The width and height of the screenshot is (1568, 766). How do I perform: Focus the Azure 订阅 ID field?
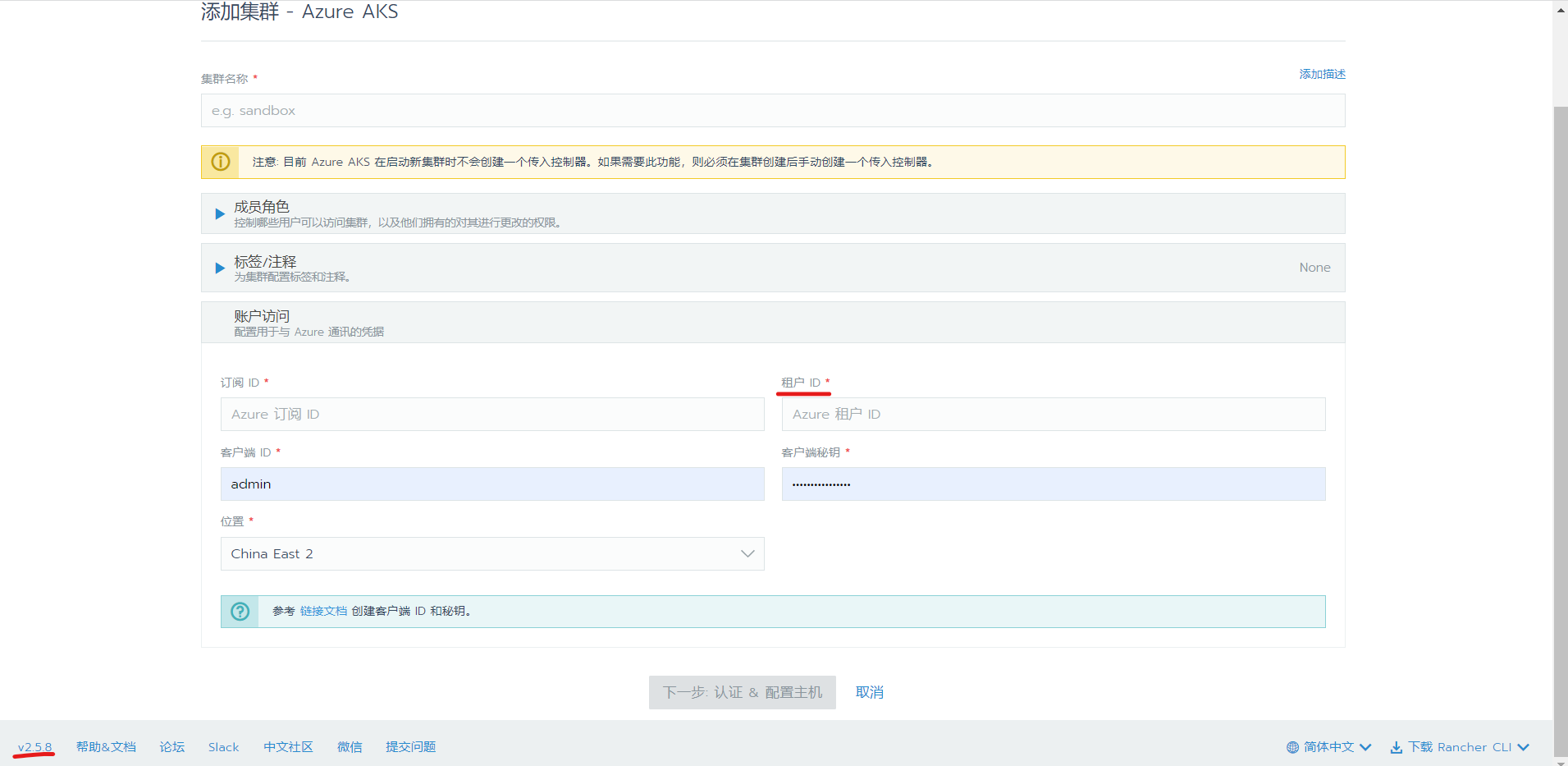(492, 415)
